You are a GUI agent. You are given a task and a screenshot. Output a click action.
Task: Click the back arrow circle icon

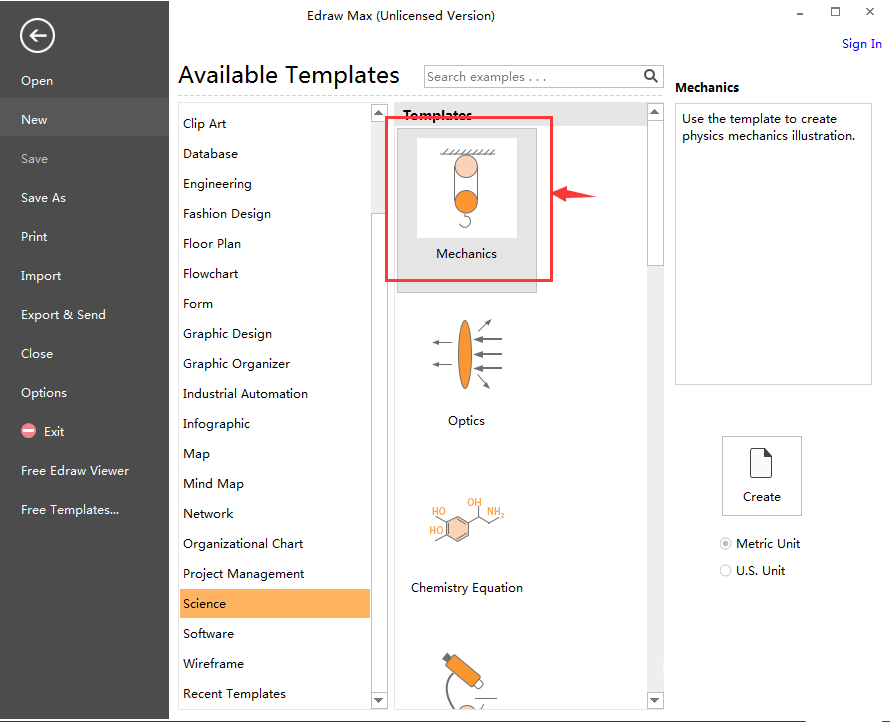37,37
